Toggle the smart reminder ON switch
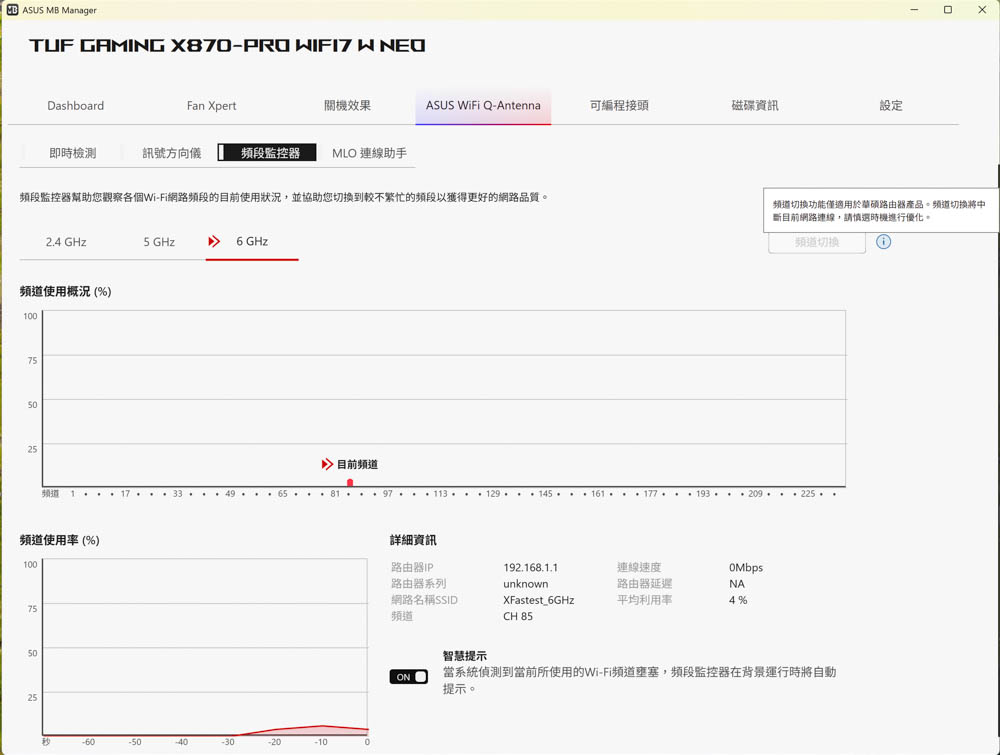The width and height of the screenshot is (1000, 755). tap(409, 677)
